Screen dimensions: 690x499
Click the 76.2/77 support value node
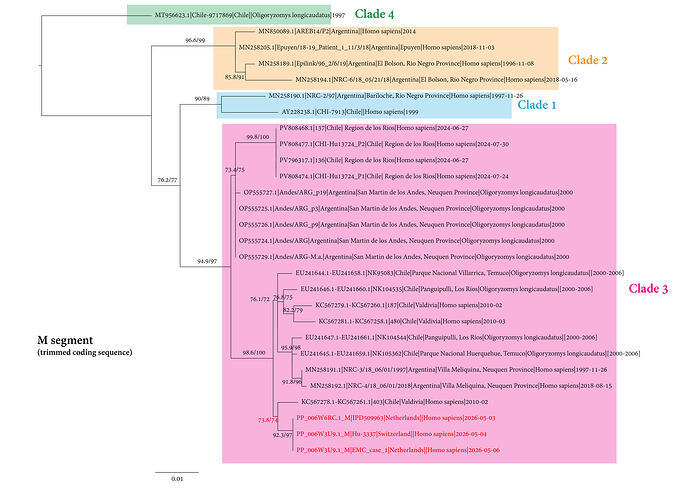(x=167, y=180)
